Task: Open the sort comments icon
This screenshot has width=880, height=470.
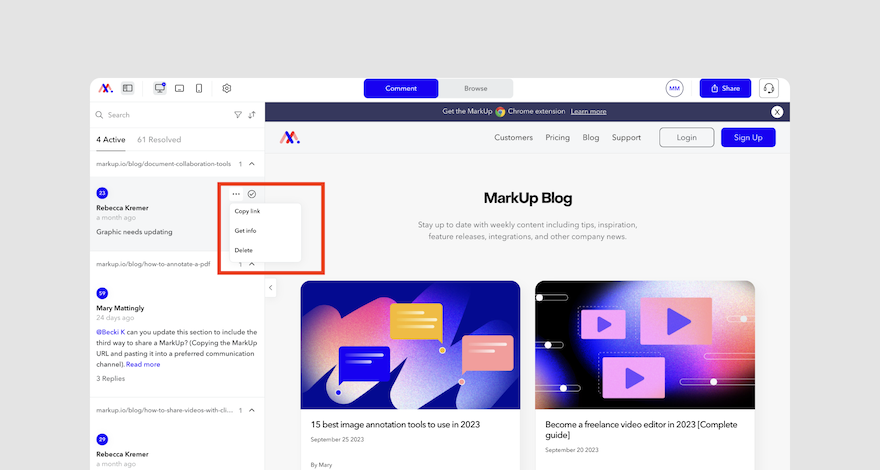Action: [252, 115]
